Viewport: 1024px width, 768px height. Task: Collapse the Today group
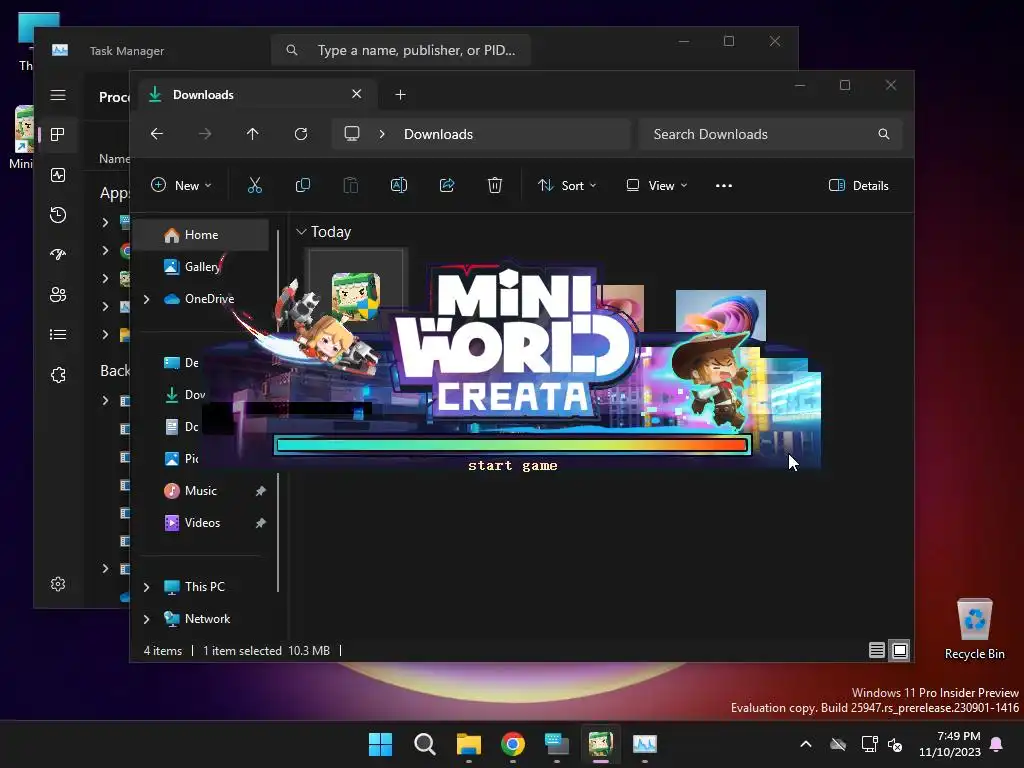(x=301, y=232)
